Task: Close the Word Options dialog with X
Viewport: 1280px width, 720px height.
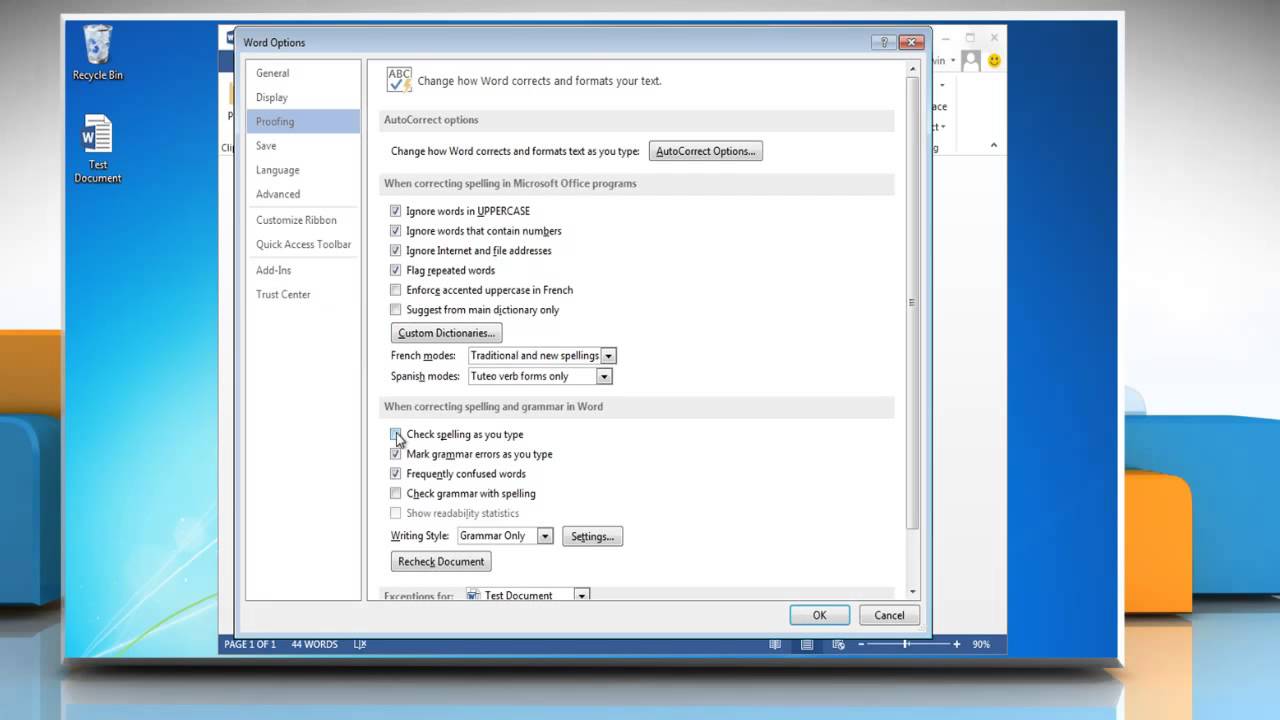Action: (911, 42)
